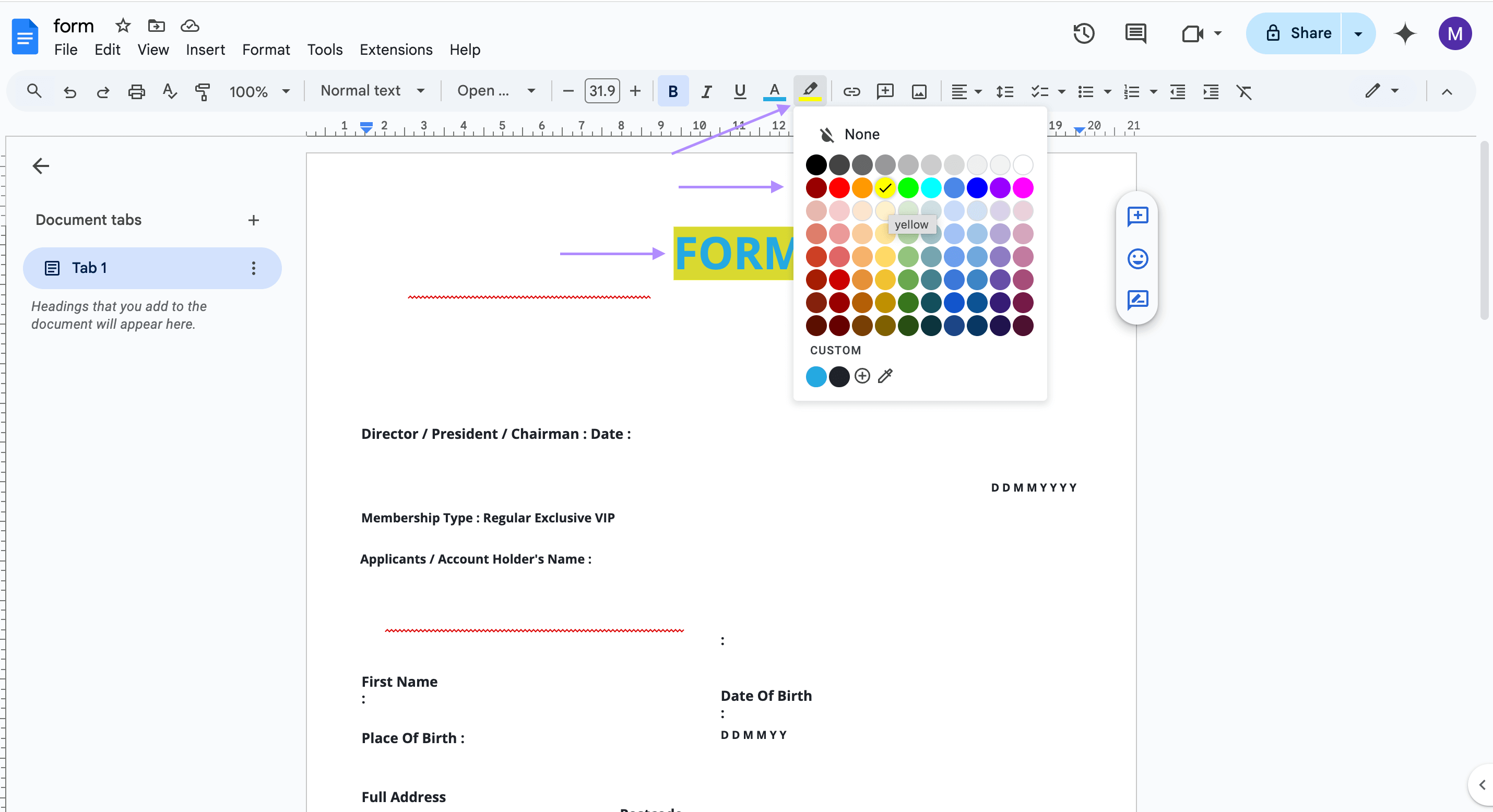The image size is (1493, 812).
Task: Click the undo arrow icon
Action: pos(69,91)
